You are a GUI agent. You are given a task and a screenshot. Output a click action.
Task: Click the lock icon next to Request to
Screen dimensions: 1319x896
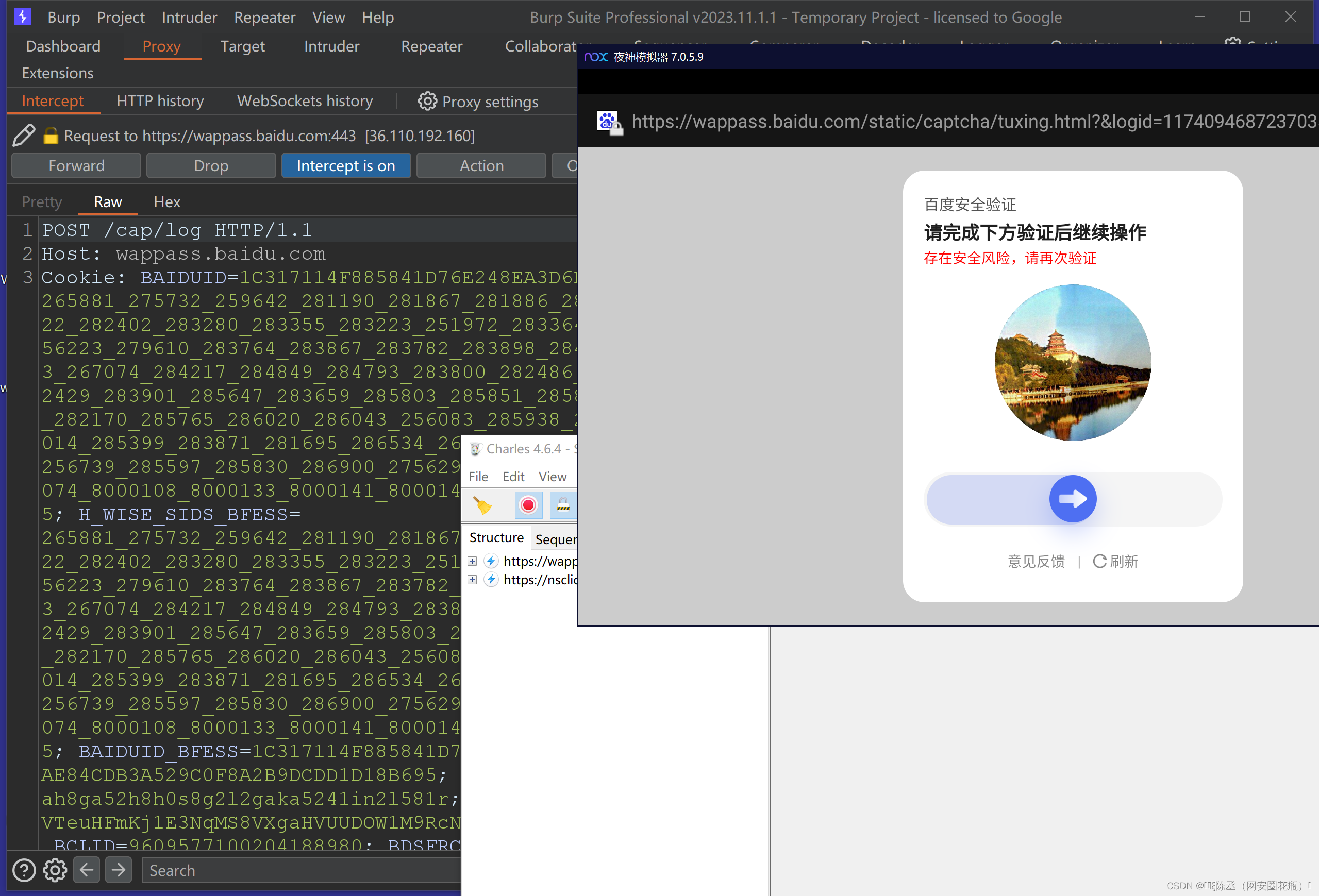pyautogui.click(x=51, y=136)
